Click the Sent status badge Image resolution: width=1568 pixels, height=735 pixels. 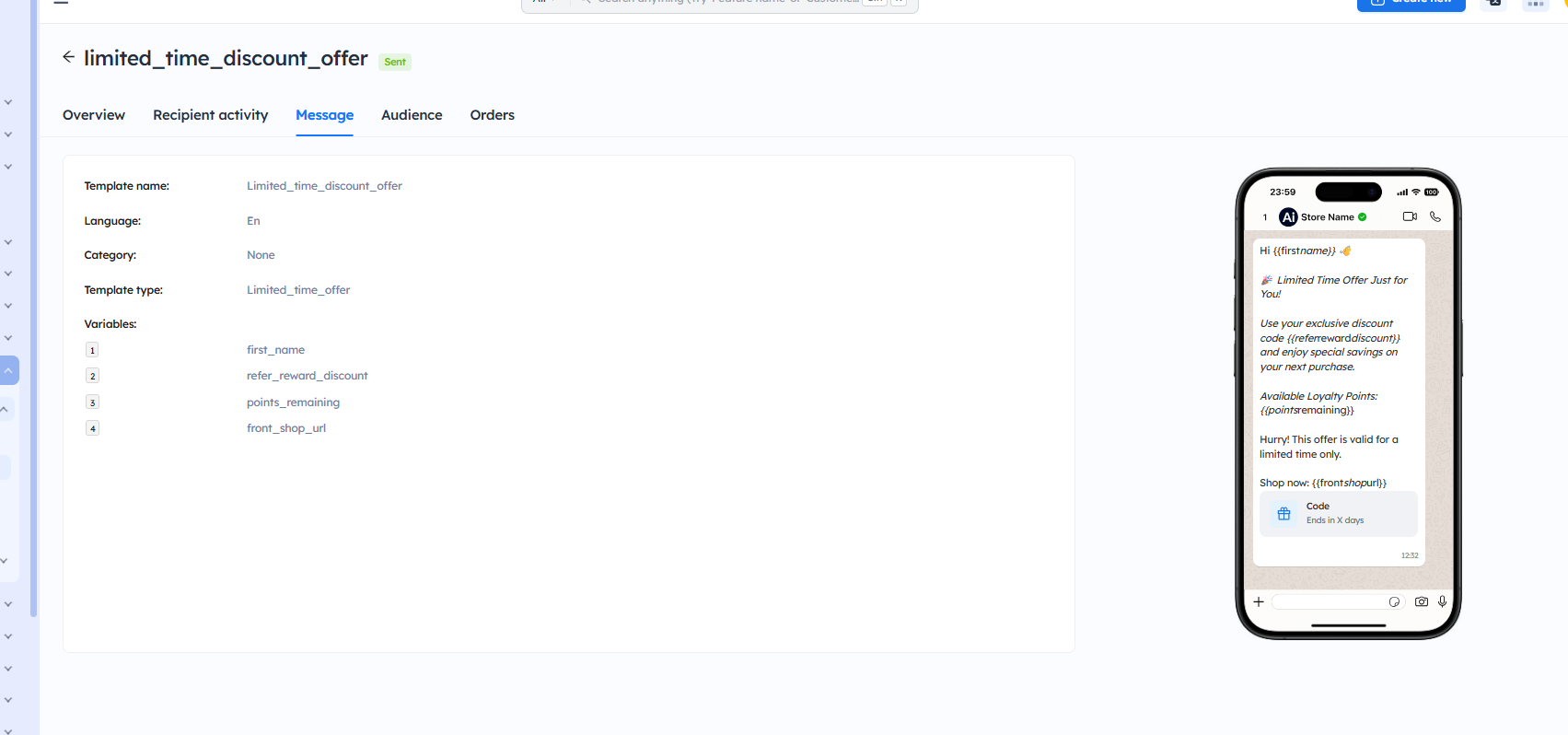tap(395, 63)
